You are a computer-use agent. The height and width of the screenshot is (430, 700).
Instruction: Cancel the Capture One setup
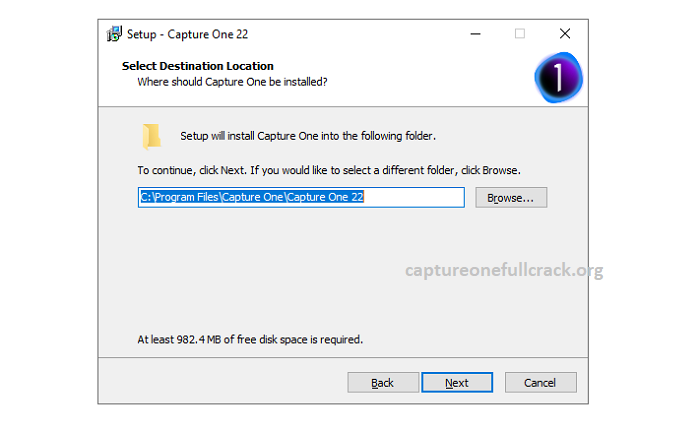click(540, 383)
